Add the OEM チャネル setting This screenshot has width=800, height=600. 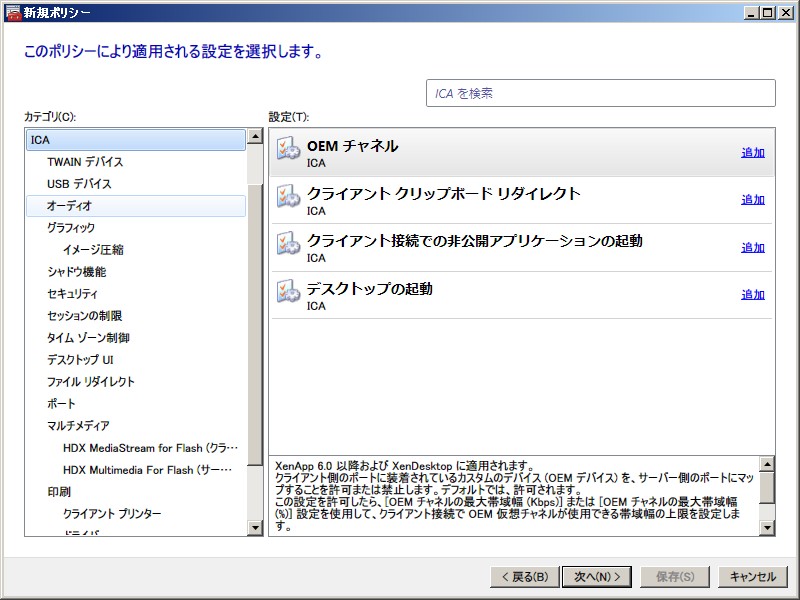(752, 153)
